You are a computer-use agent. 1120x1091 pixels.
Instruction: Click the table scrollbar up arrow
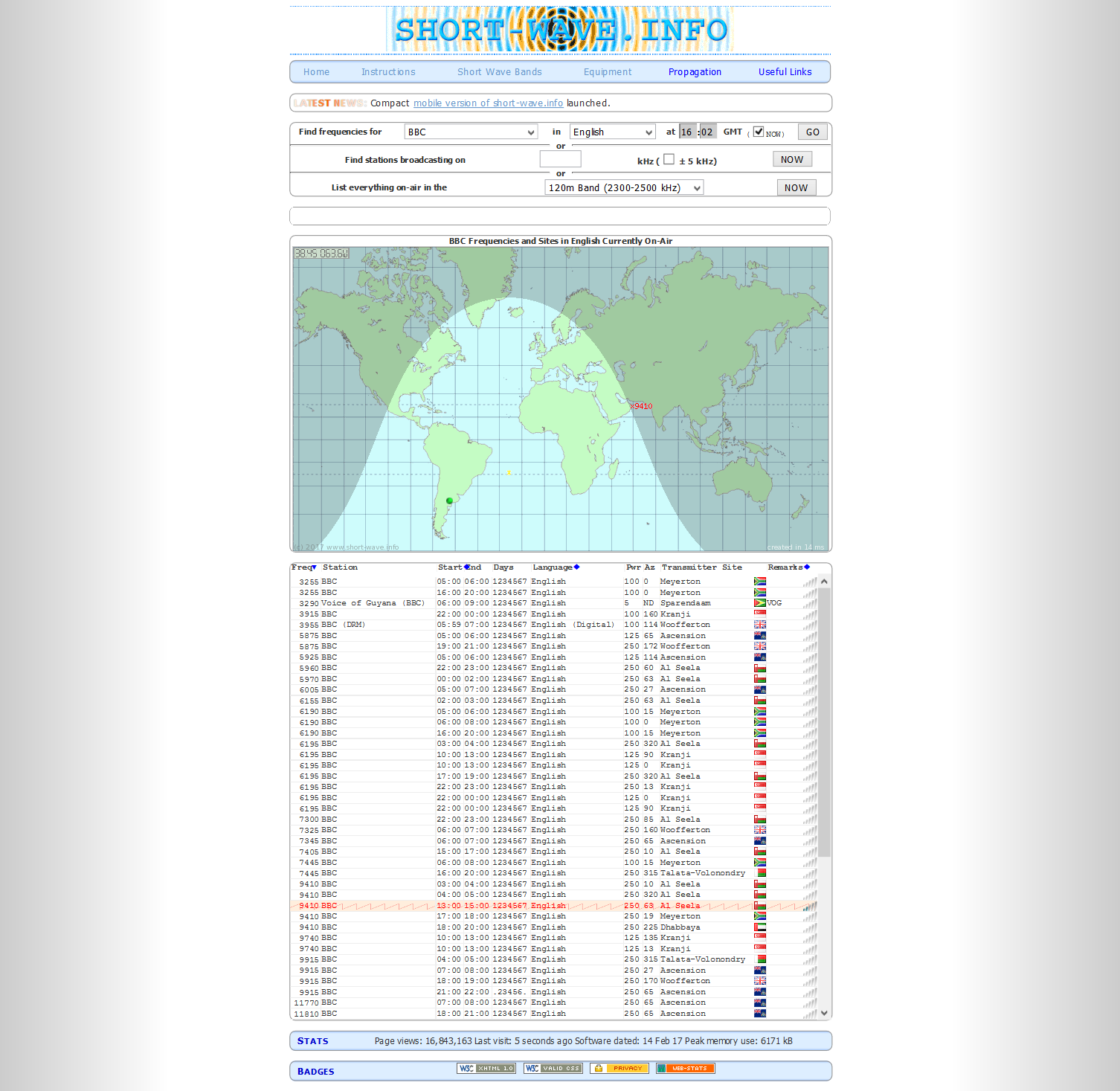click(825, 581)
